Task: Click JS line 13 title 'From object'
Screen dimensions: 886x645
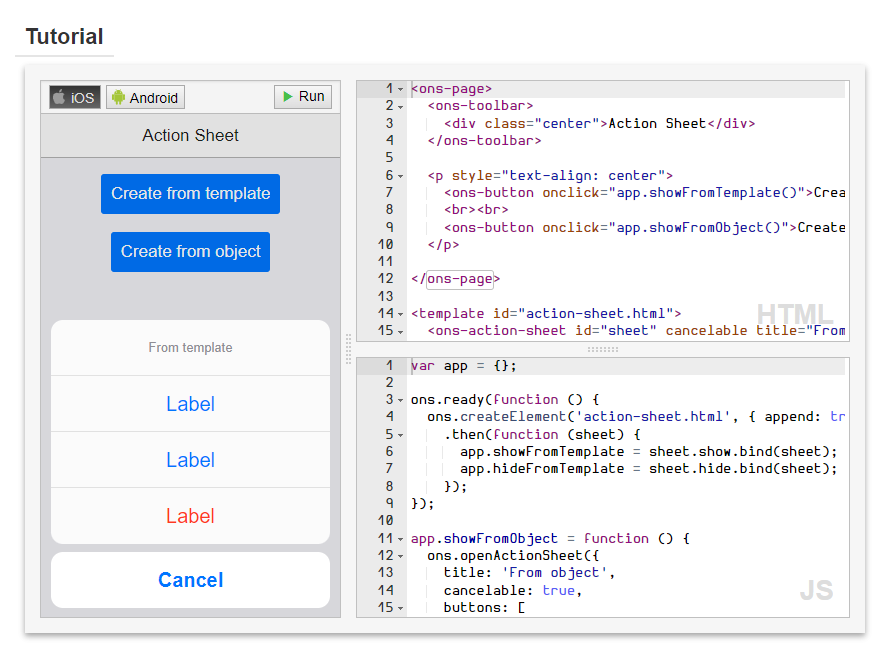Action: [529, 573]
